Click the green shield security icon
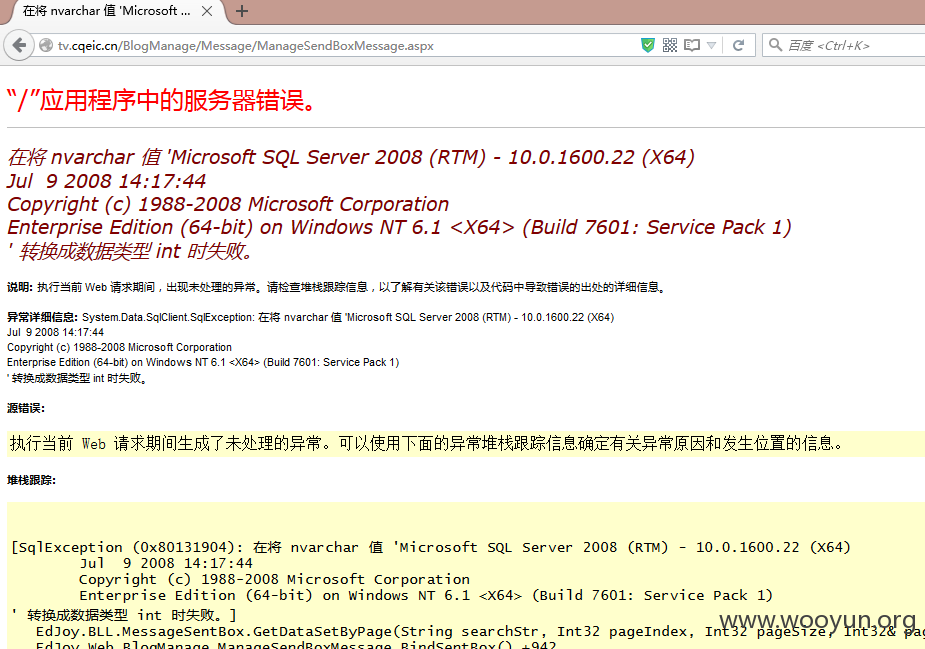 [648, 45]
